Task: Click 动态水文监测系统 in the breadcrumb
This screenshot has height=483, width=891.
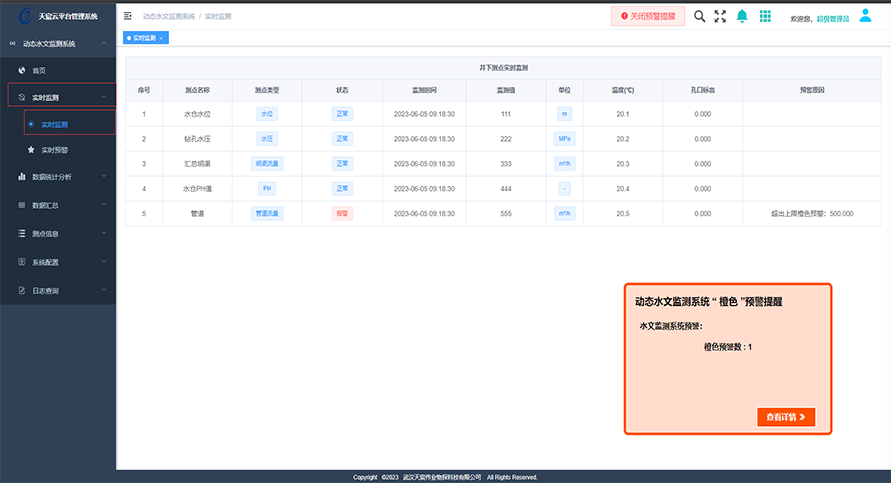Action: 168,18
